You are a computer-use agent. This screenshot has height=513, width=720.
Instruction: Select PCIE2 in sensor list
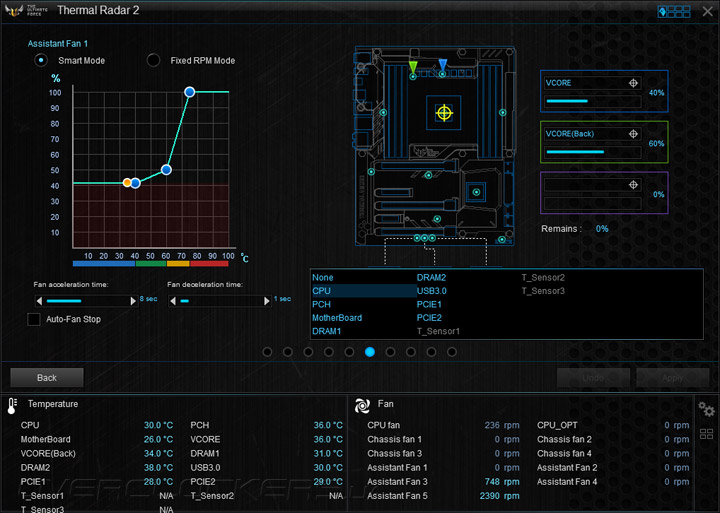[x=429, y=317]
